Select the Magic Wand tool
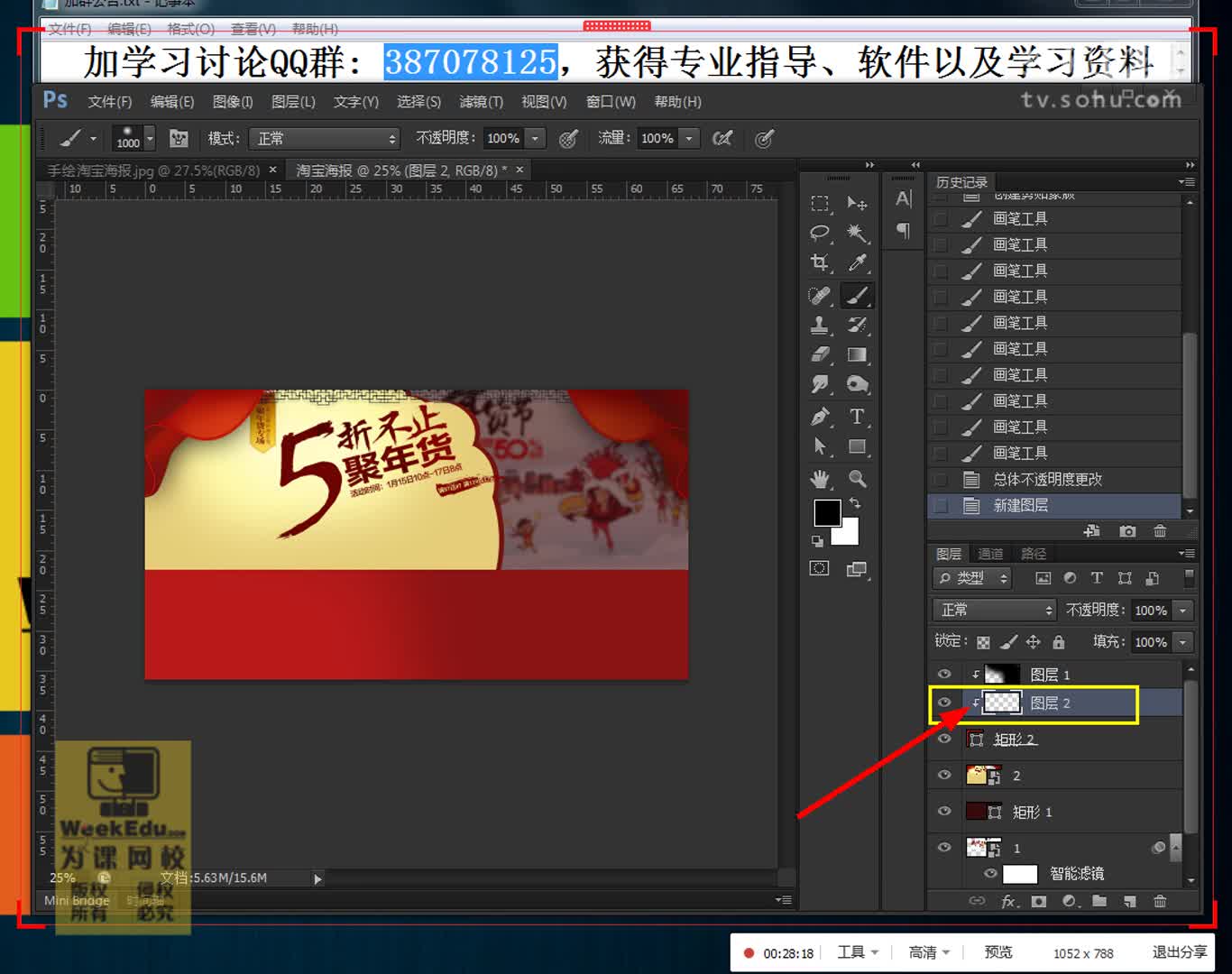 tap(857, 234)
